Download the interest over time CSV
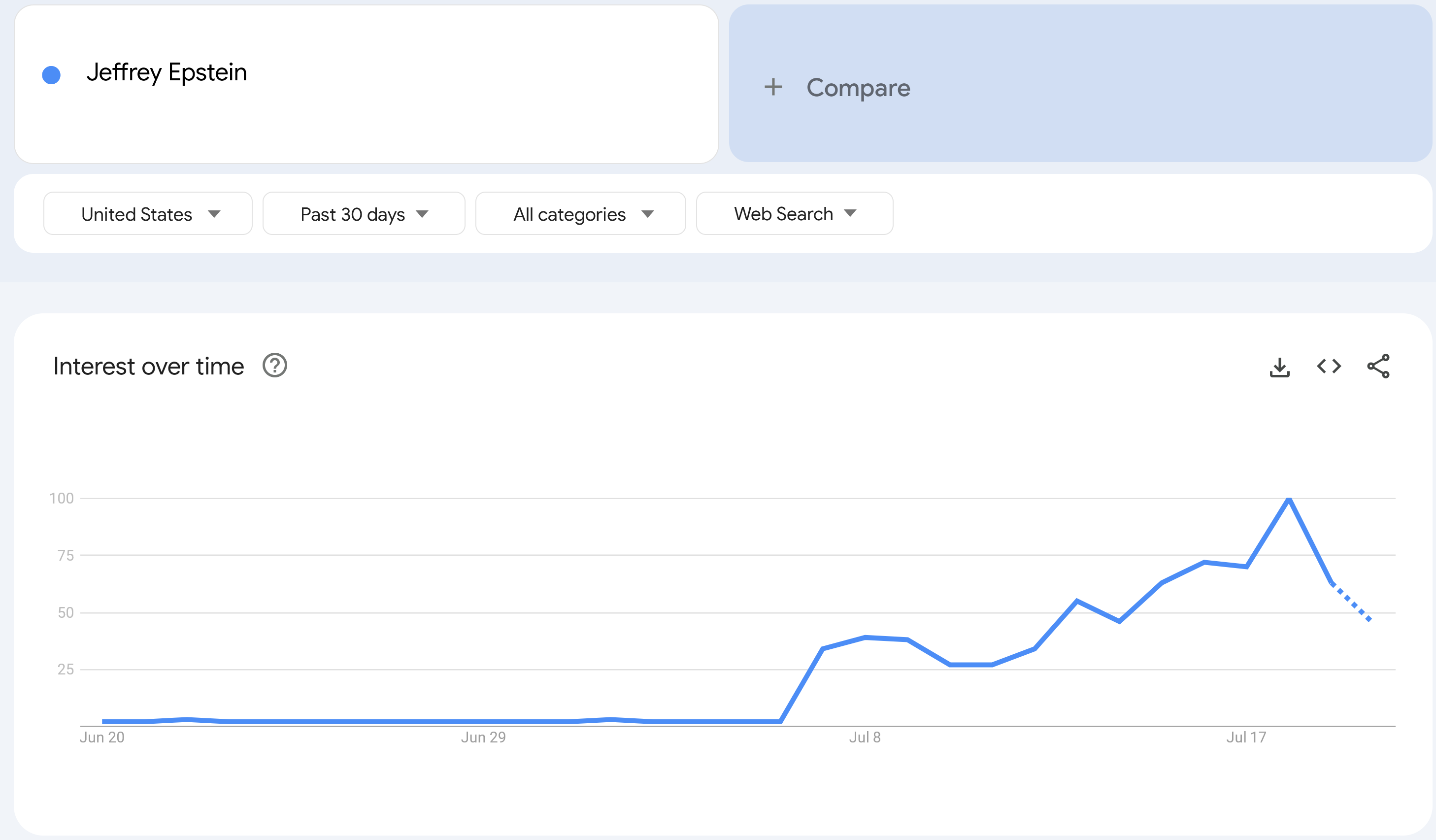 coord(1279,367)
